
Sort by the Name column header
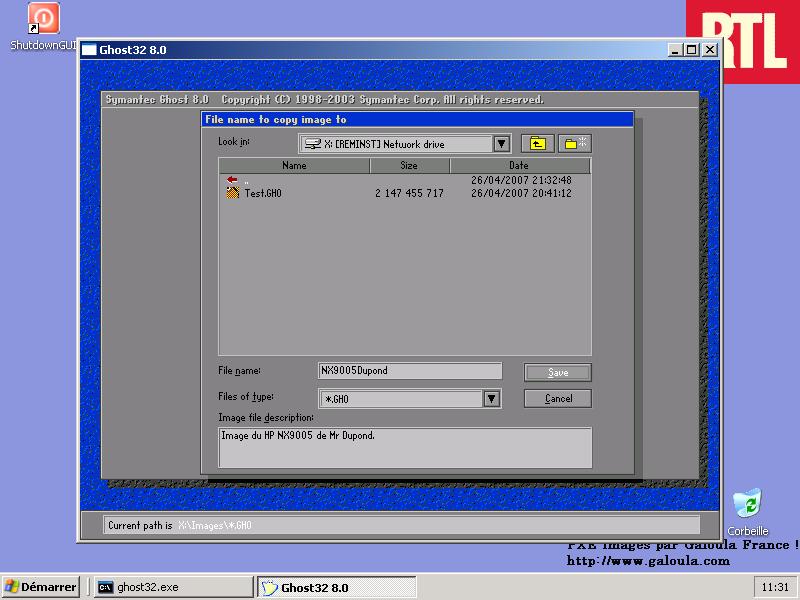294,166
